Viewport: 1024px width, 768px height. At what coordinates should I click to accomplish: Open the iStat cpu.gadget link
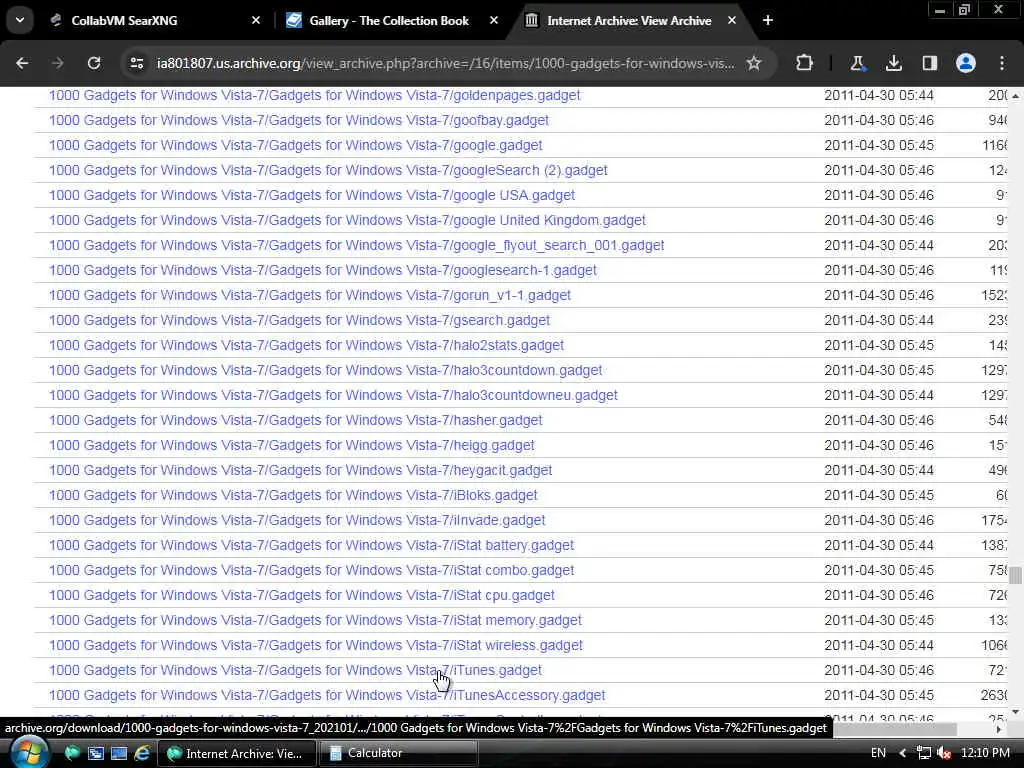pyautogui.click(x=302, y=596)
